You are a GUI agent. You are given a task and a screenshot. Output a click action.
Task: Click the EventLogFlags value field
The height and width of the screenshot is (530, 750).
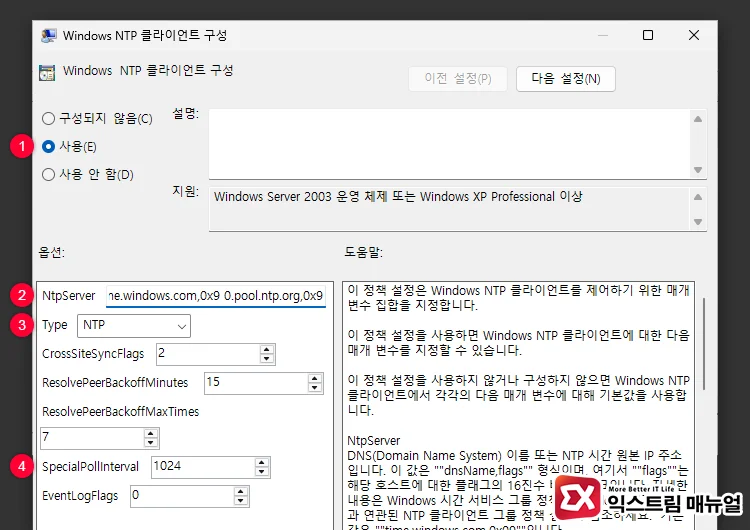[x=182, y=497]
